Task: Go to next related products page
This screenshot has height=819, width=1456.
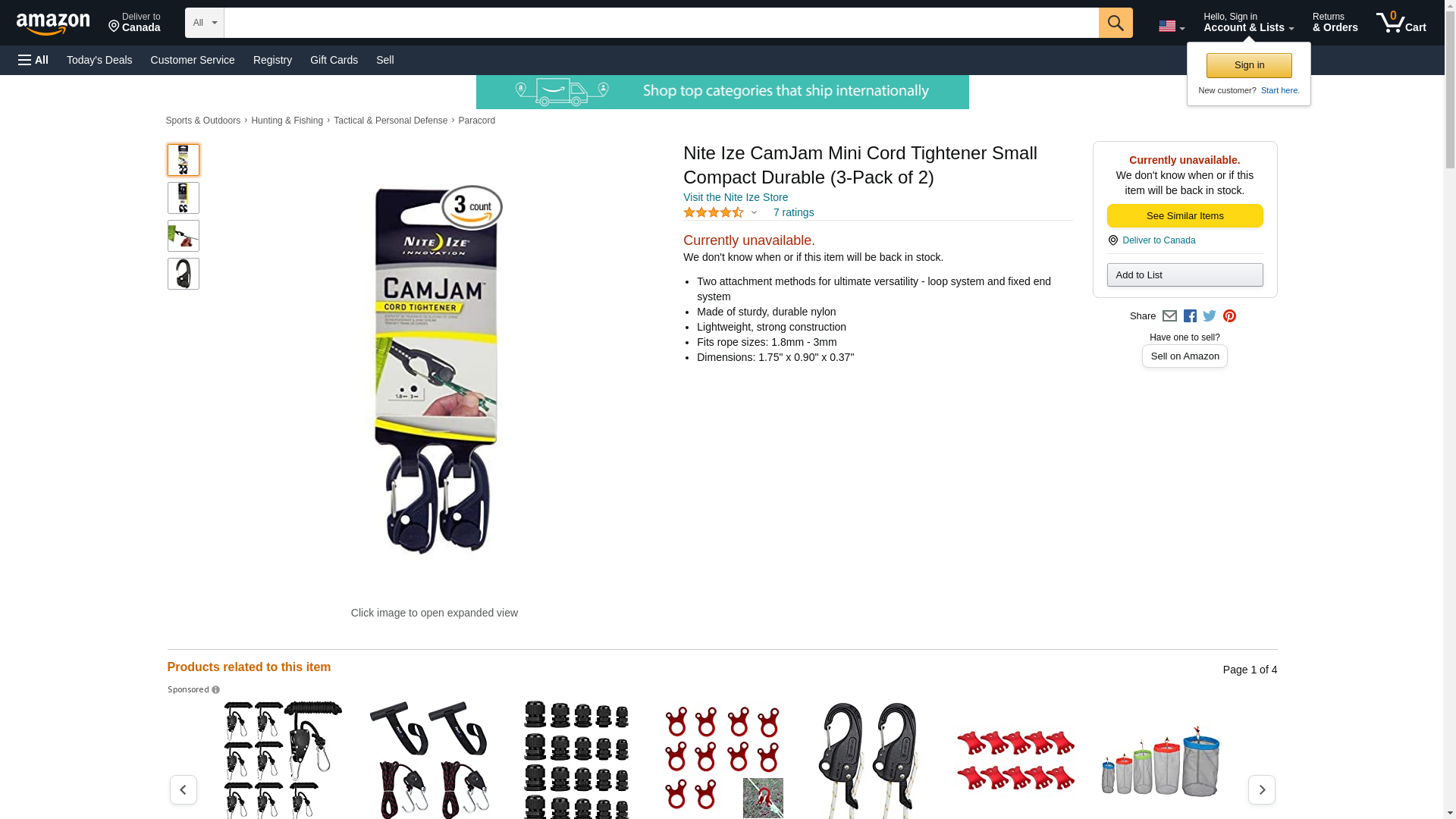Action: click(x=1262, y=789)
